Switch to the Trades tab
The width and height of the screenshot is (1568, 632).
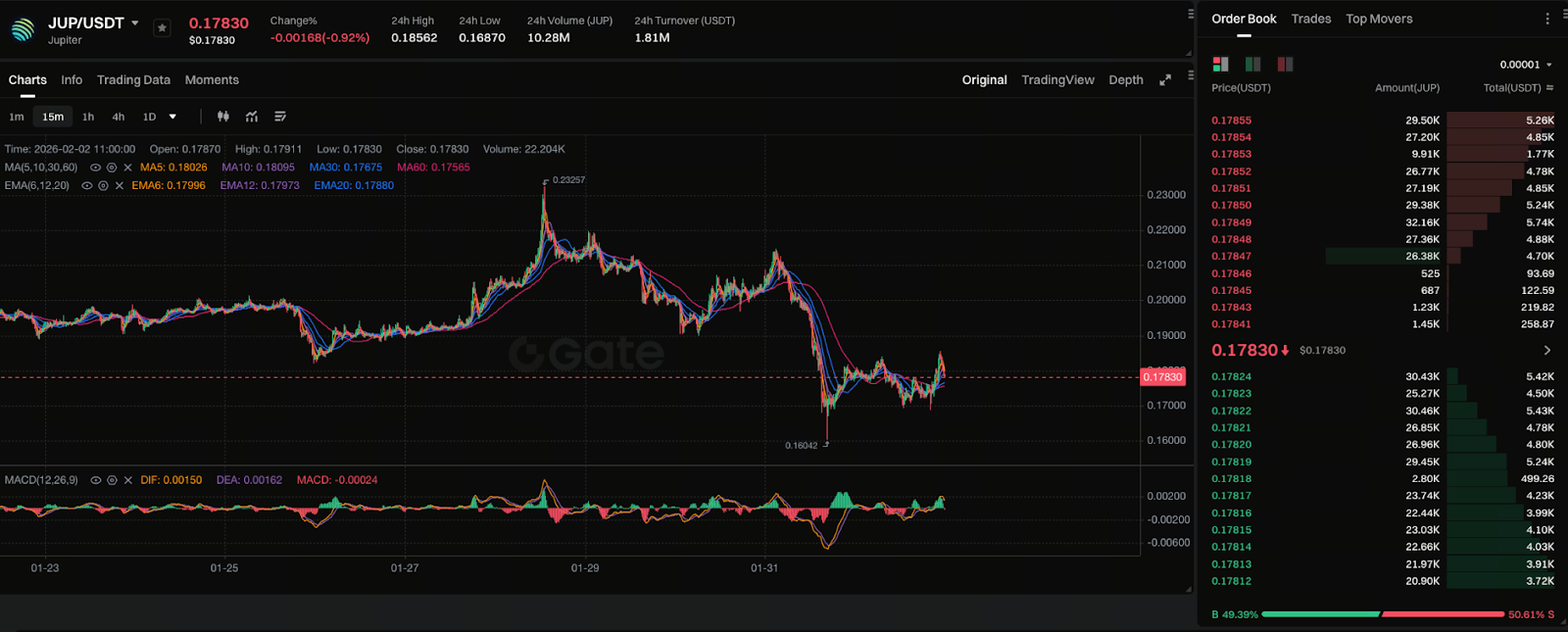click(x=1311, y=19)
